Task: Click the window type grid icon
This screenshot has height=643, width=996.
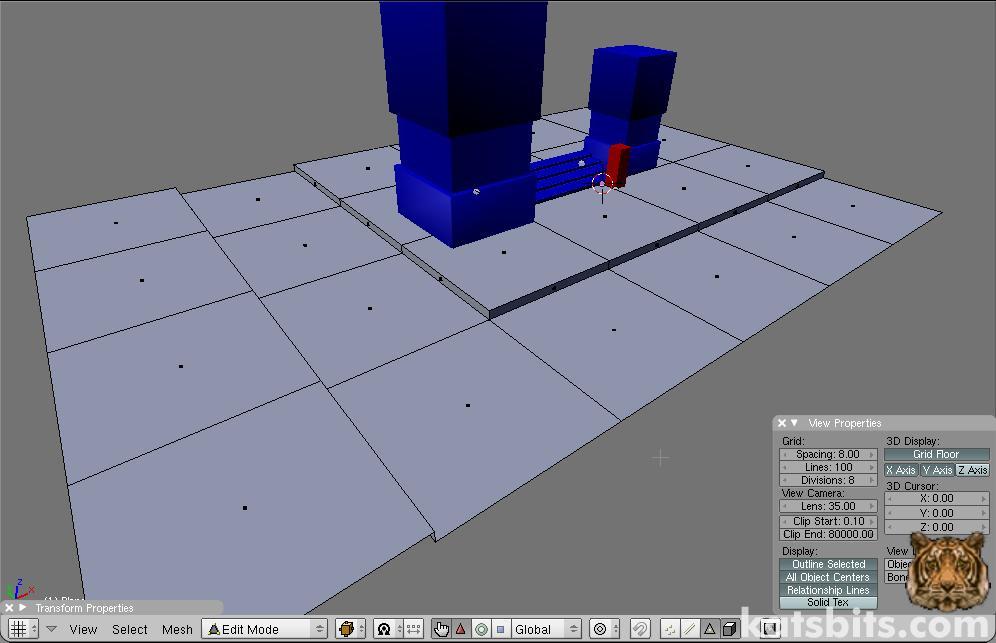Action: pos(18,629)
